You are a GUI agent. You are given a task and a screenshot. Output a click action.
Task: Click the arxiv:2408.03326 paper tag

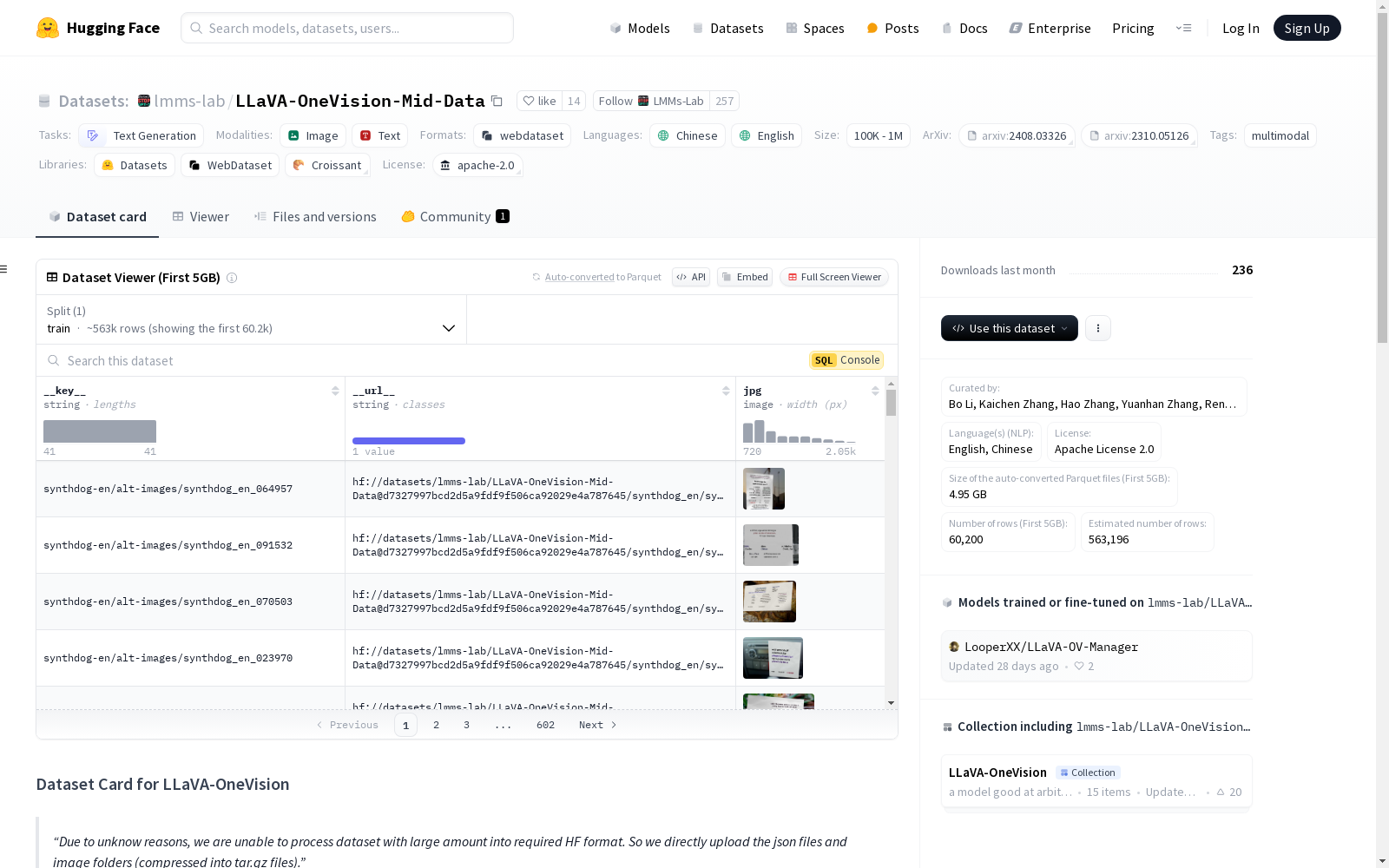(1017, 135)
